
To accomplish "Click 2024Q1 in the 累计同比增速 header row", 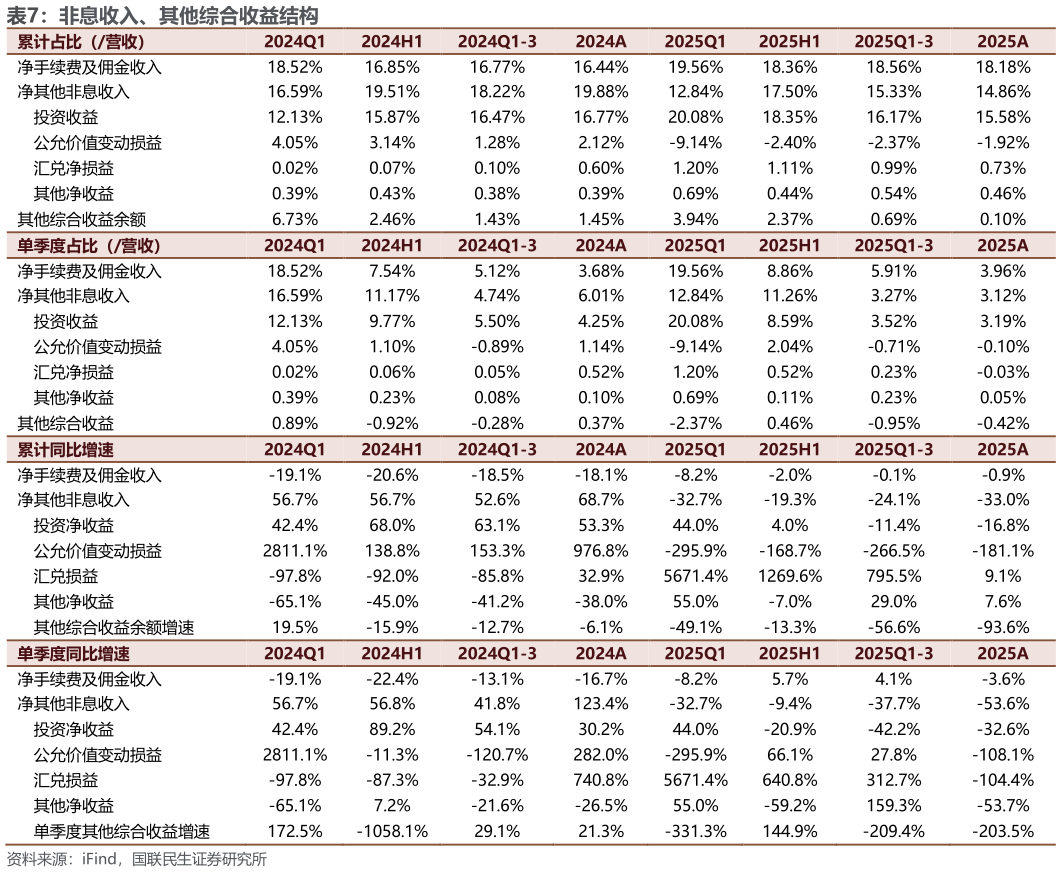I will [x=294, y=450].
